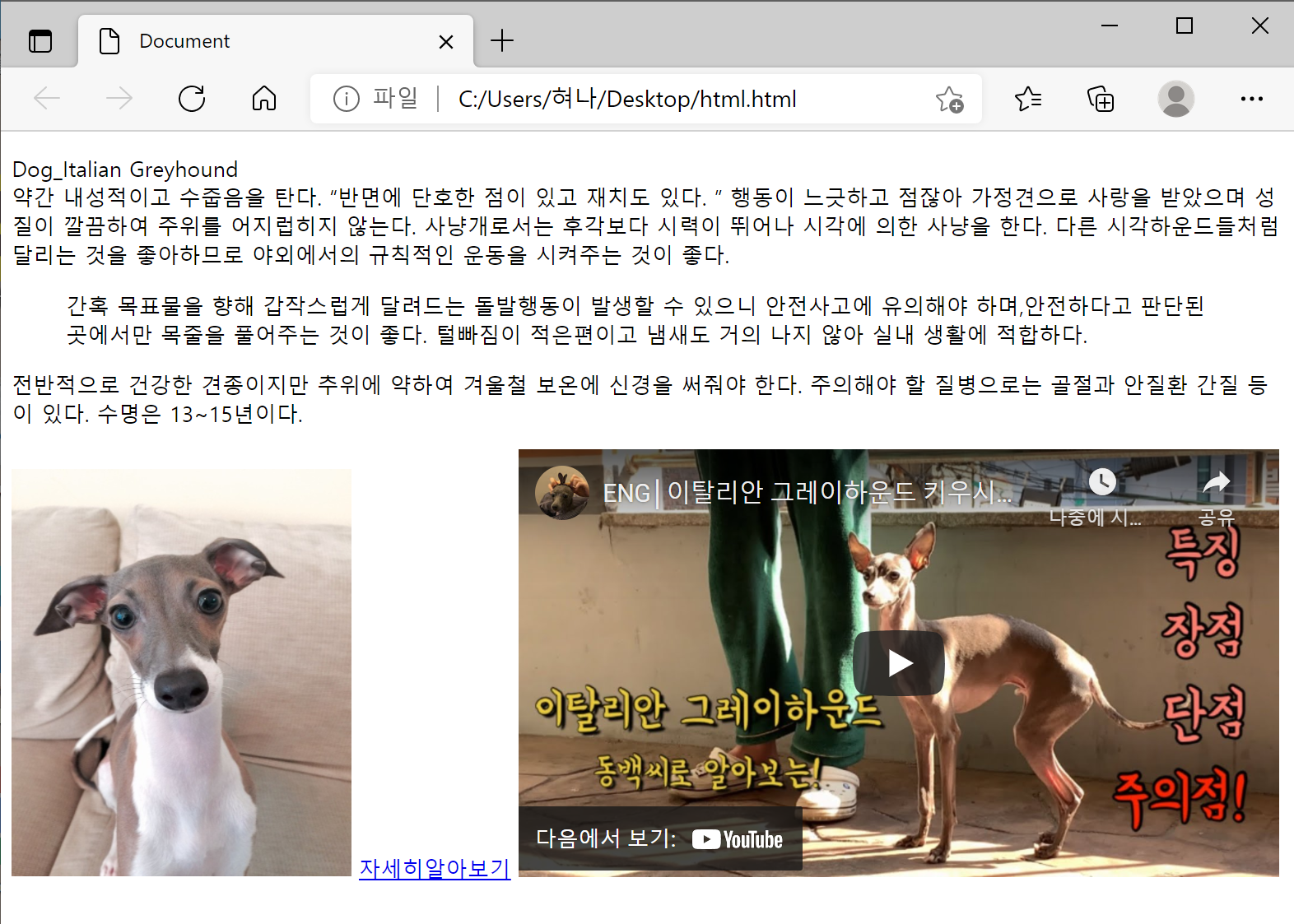The width and height of the screenshot is (1294, 924).
Task: Open the Favorites list
Action: point(1028,99)
